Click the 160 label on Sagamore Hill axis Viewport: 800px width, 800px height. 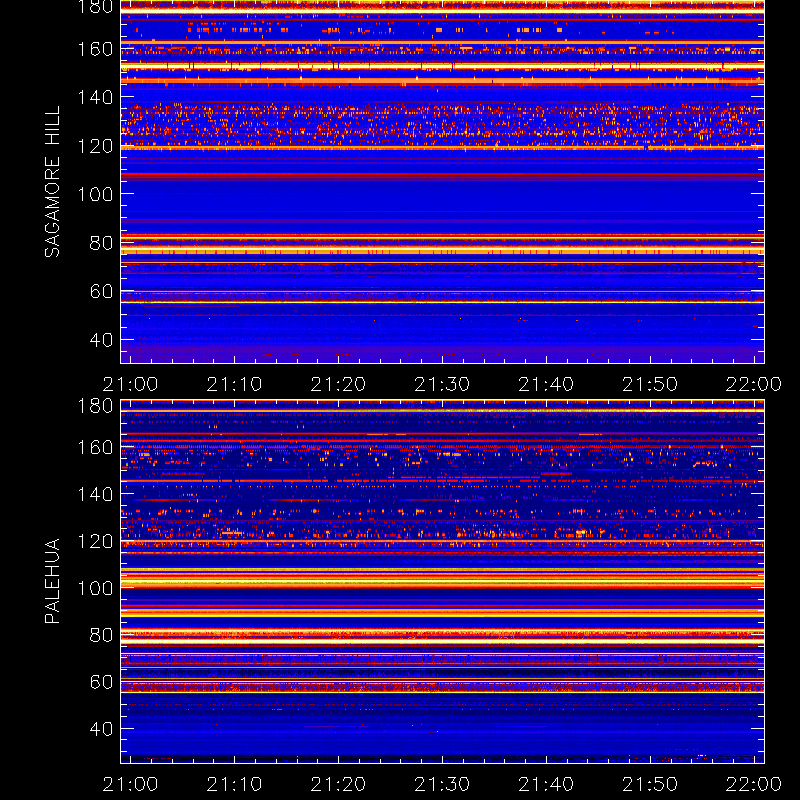point(95,49)
